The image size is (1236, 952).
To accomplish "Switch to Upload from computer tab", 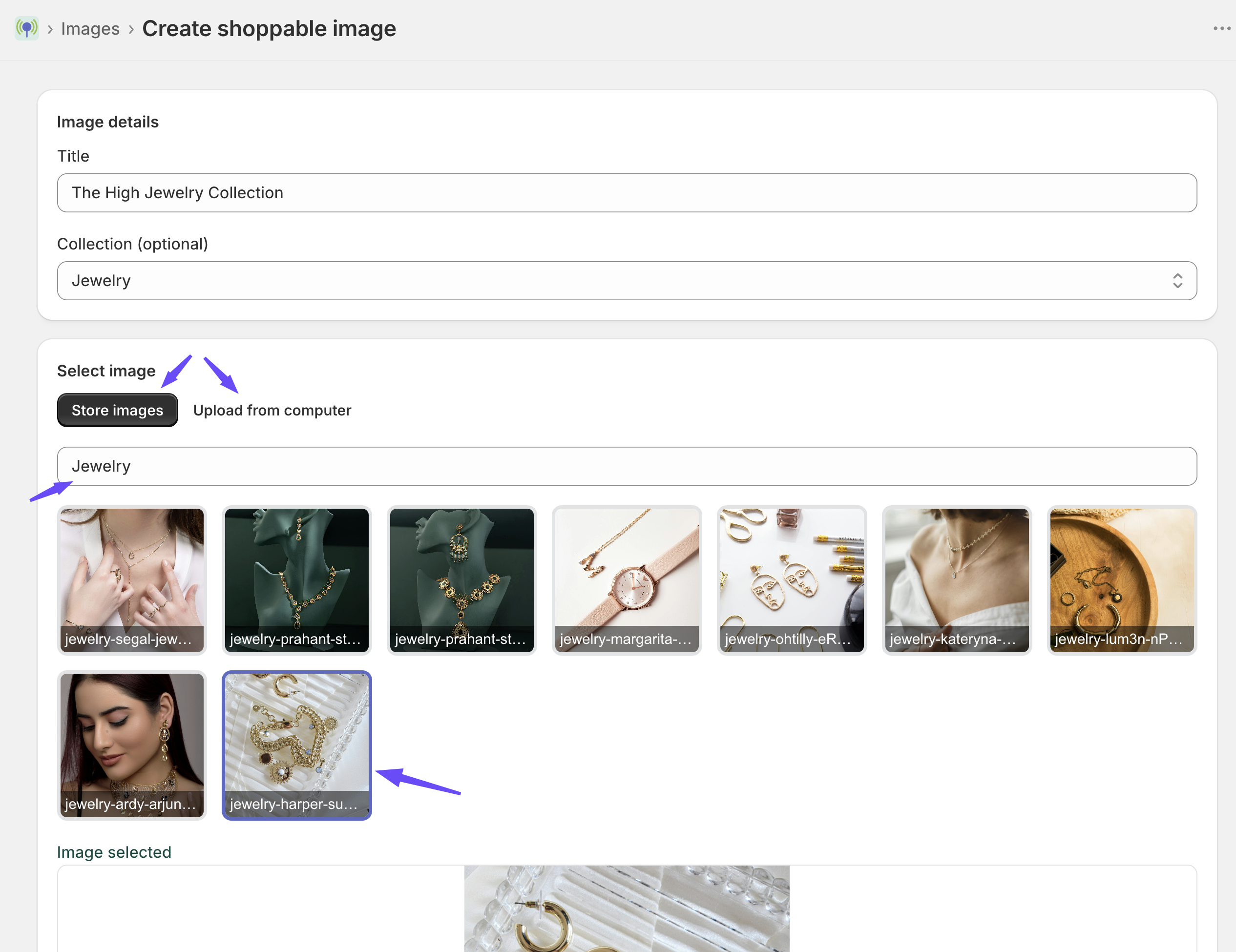I will (x=272, y=410).
